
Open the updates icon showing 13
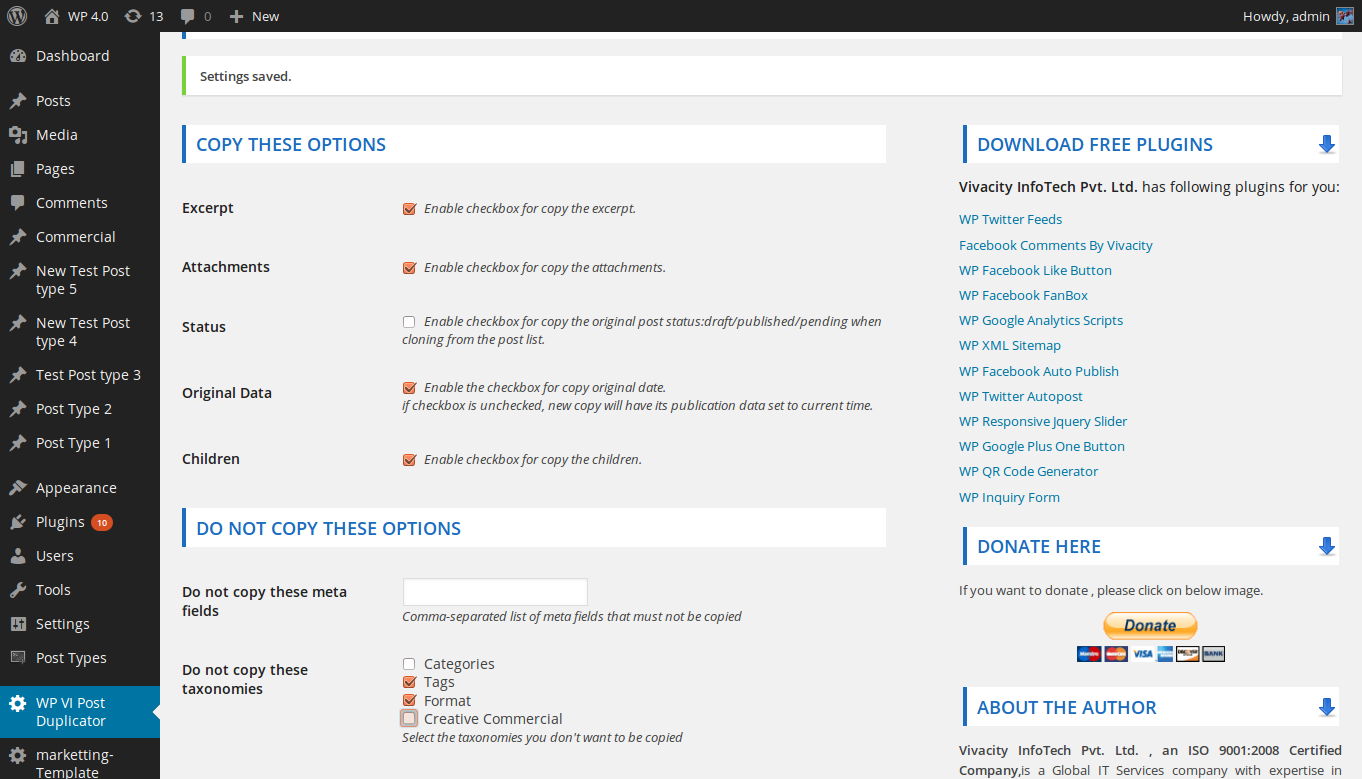tap(133, 16)
